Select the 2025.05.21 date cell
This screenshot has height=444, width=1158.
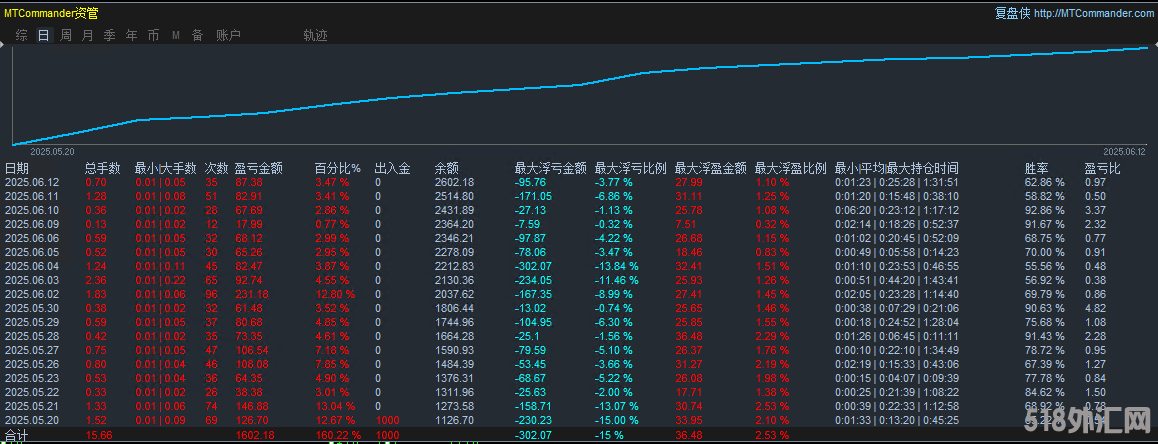(x=30, y=406)
